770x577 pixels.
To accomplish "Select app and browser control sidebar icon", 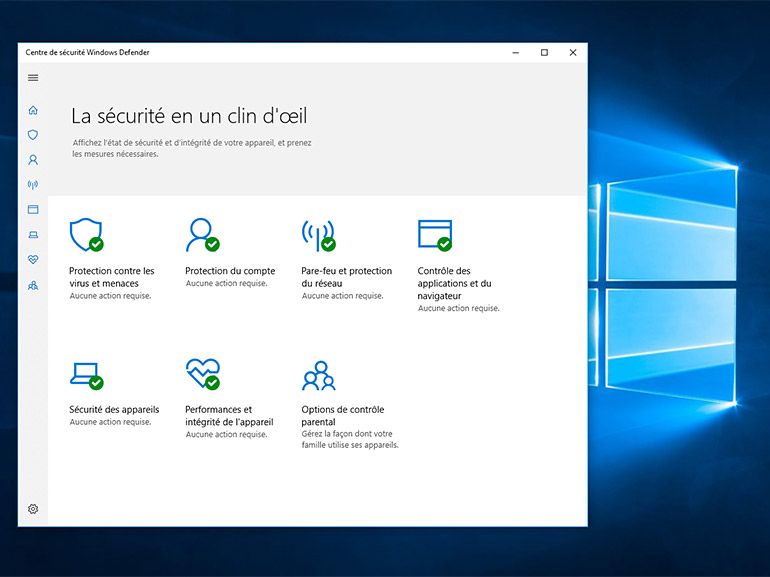I will (x=33, y=210).
